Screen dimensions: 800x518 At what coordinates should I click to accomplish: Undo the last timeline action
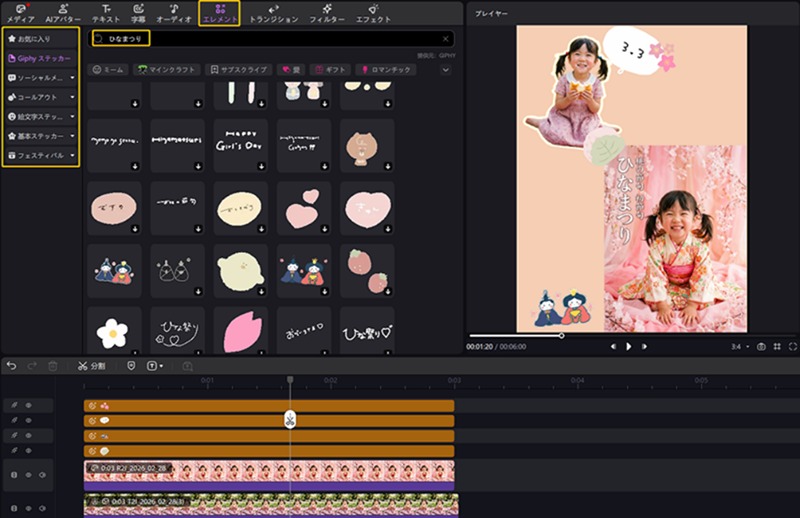click(x=11, y=366)
